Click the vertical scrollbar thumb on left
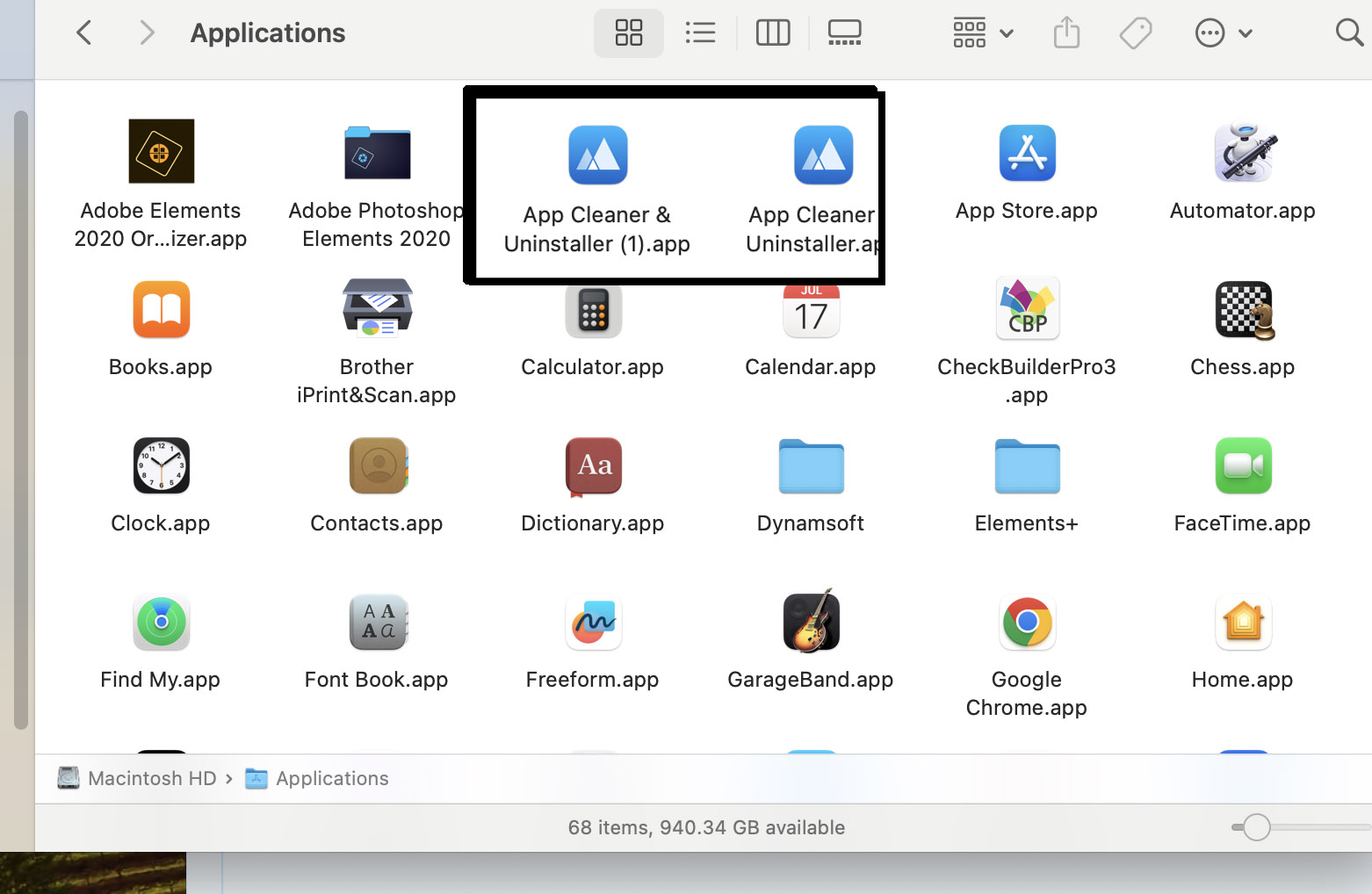Screen dimensions: 1372x894 21,420
